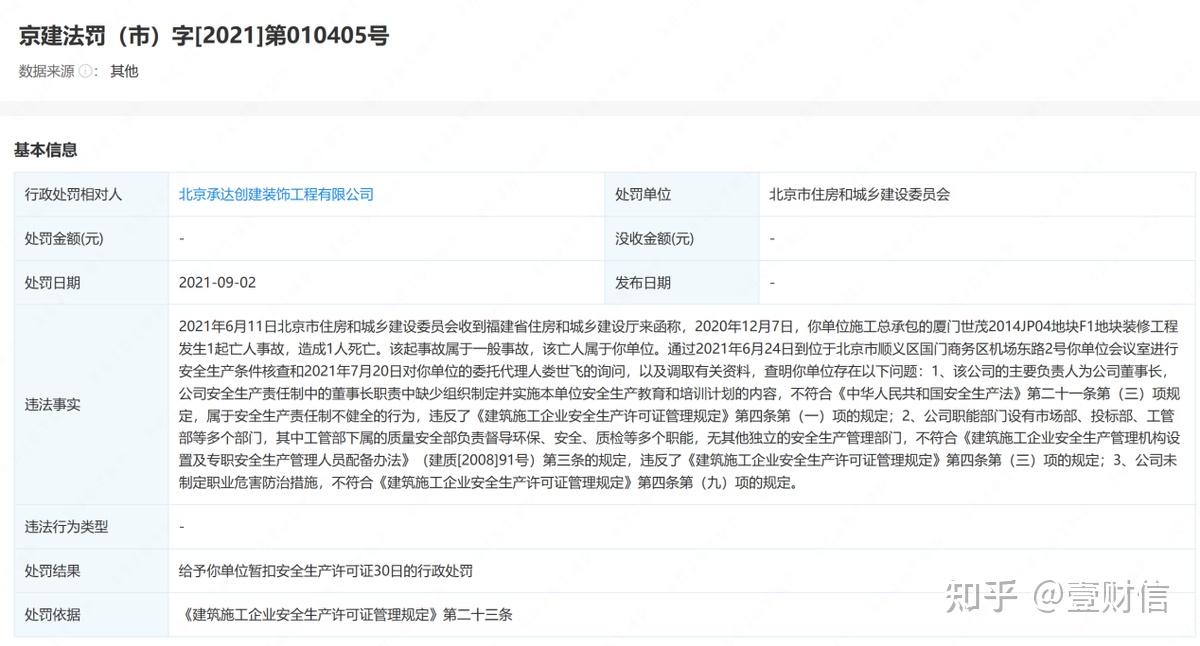Select the 北京市住房和城乡建设委员会 value cell
Viewport: 1200px width, 646px height.
pyautogui.click(x=859, y=194)
